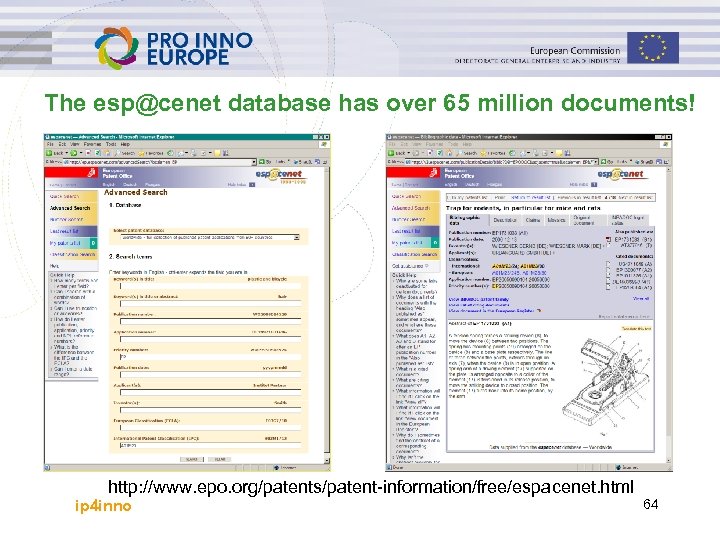This screenshot has width=720, height=540.
Task: Select Bibliographic data tab
Action: pyautogui.click(x=467, y=220)
